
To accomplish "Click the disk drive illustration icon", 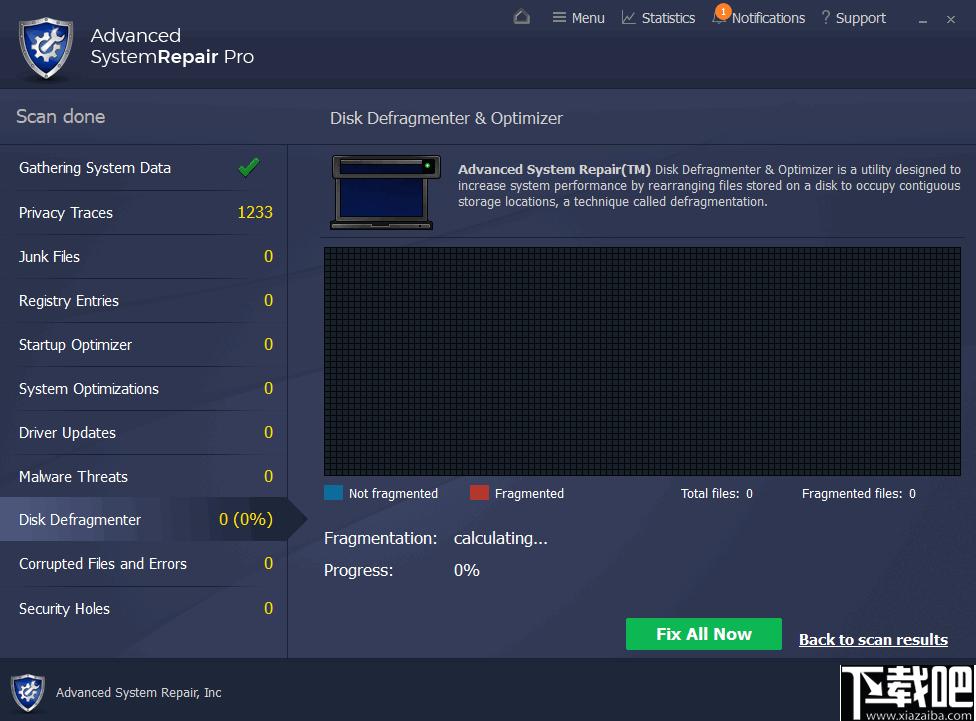I will pyautogui.click(x=385, y=192).
